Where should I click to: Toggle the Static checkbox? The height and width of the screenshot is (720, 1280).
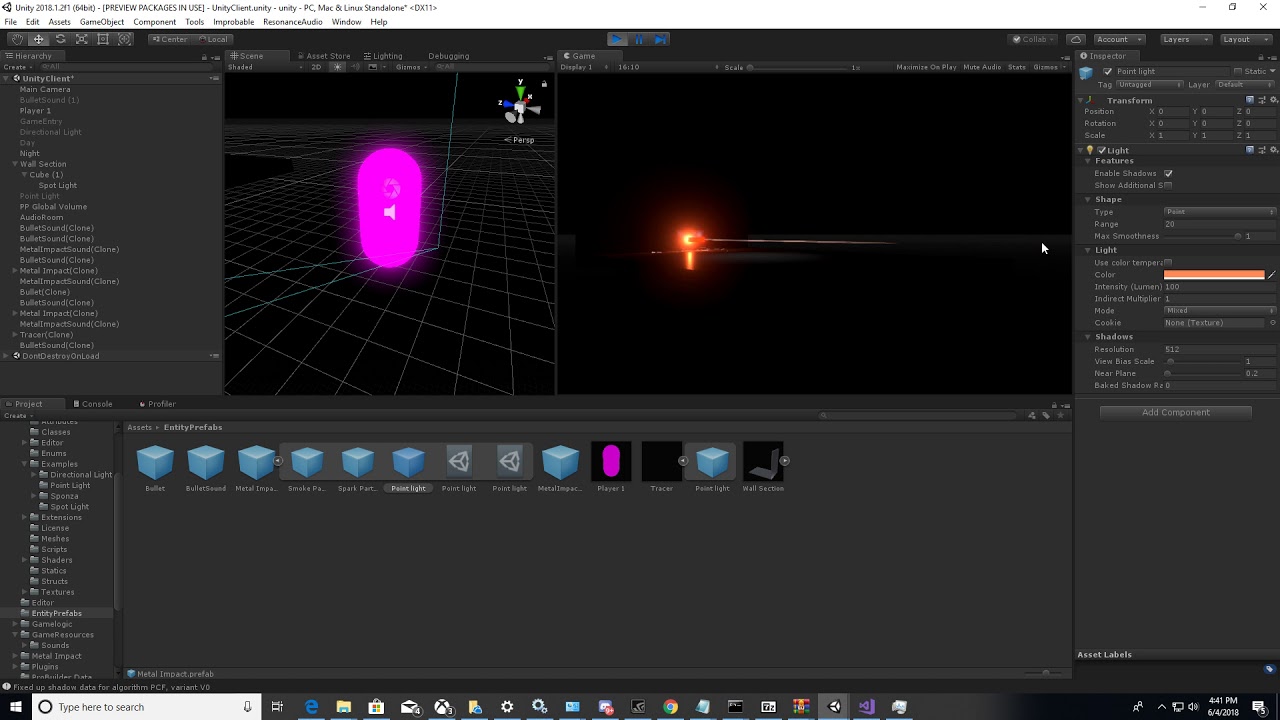point(1238,72)
